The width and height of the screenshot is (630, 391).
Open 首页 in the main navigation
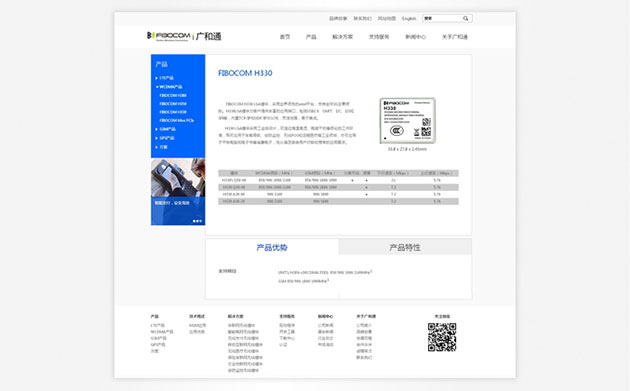click(x=285, y=37)
